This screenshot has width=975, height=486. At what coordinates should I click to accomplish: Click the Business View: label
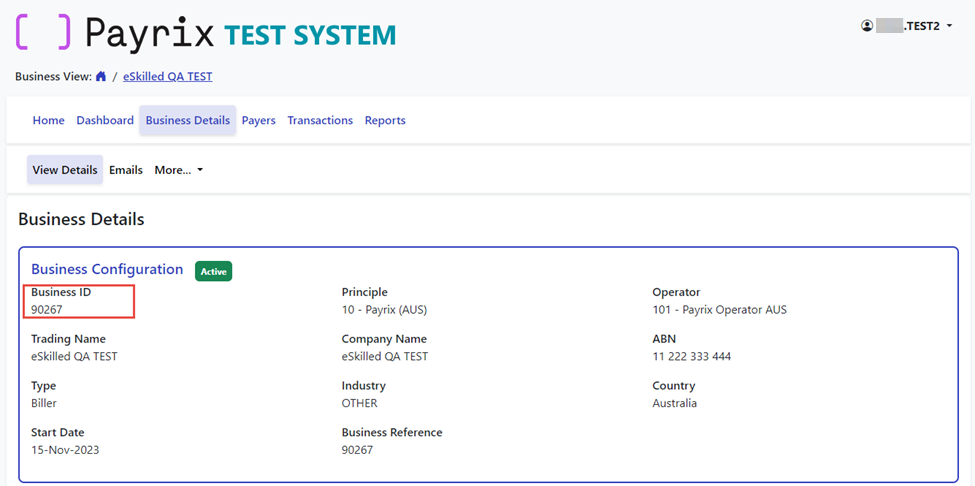pos(53,76)
